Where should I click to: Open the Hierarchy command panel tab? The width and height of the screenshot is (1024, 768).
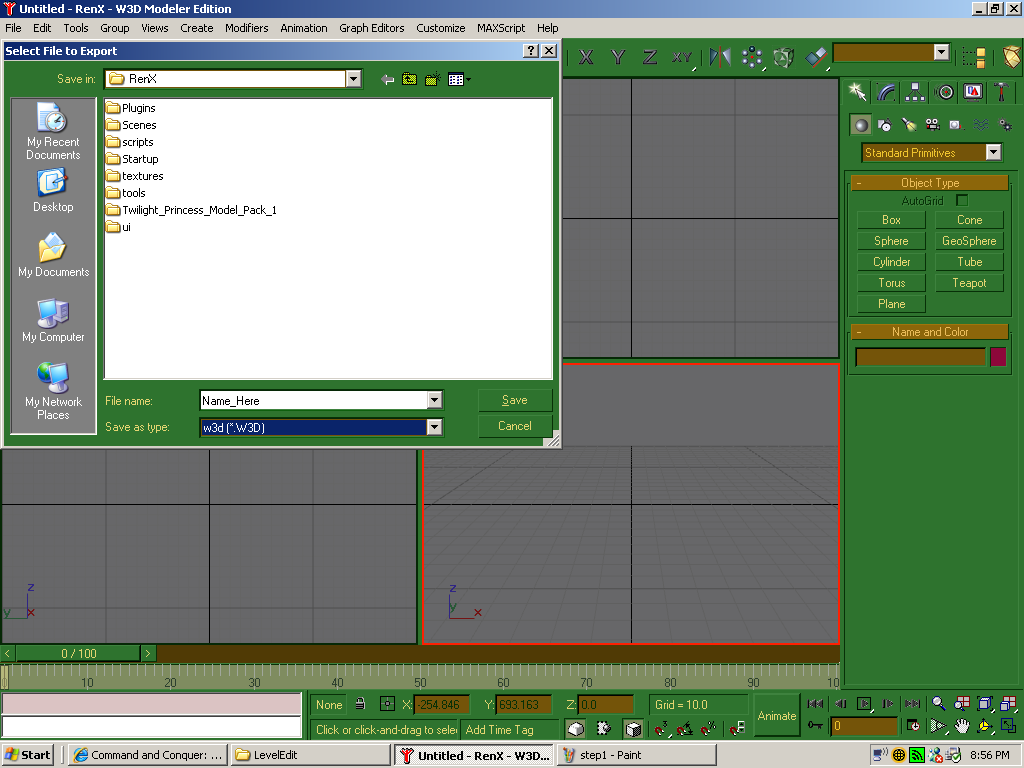(915, 92)
